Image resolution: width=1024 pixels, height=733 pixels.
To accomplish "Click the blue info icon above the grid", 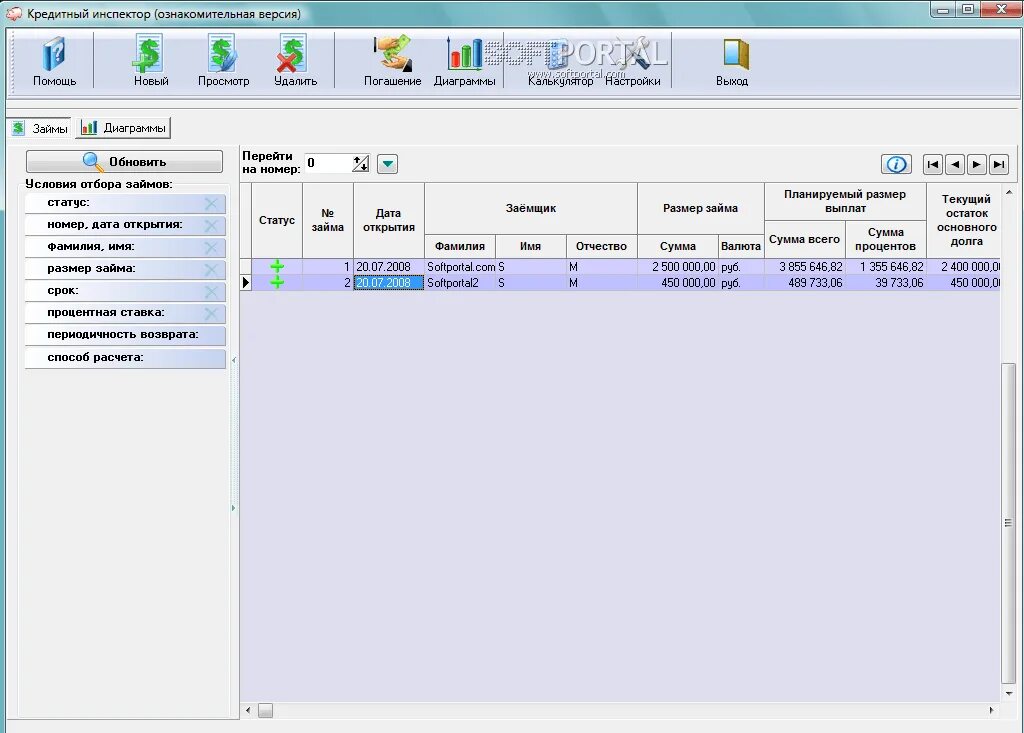I will [x=897, y=164].
